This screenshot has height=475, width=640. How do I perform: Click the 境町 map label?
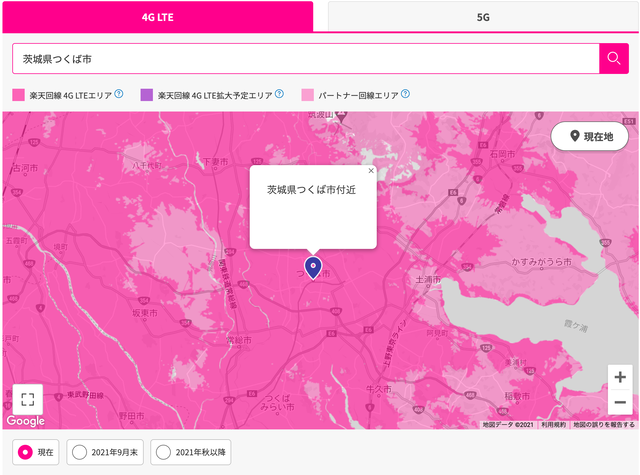[61, 247]
